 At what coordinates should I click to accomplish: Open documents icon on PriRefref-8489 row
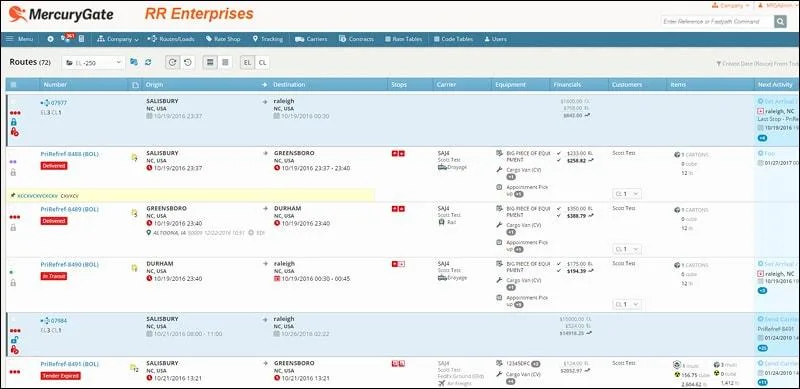click(x=134, y=213)
